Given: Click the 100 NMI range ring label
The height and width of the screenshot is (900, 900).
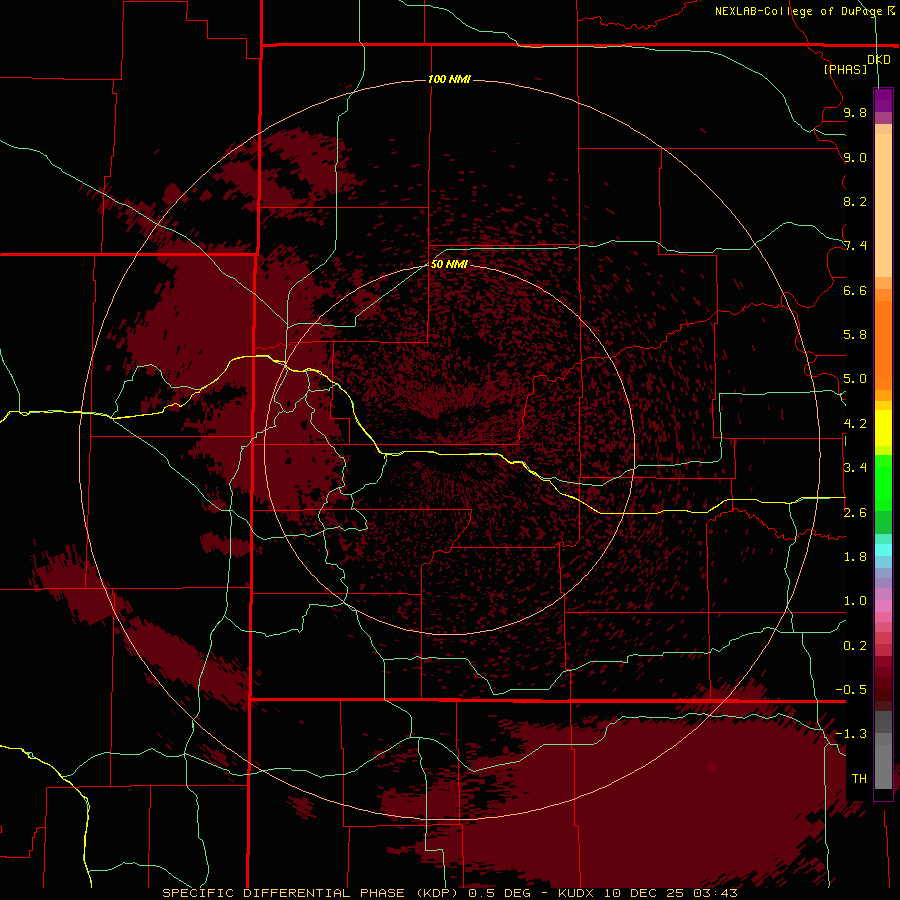Looking at the screenshot, I should point(449,79).
